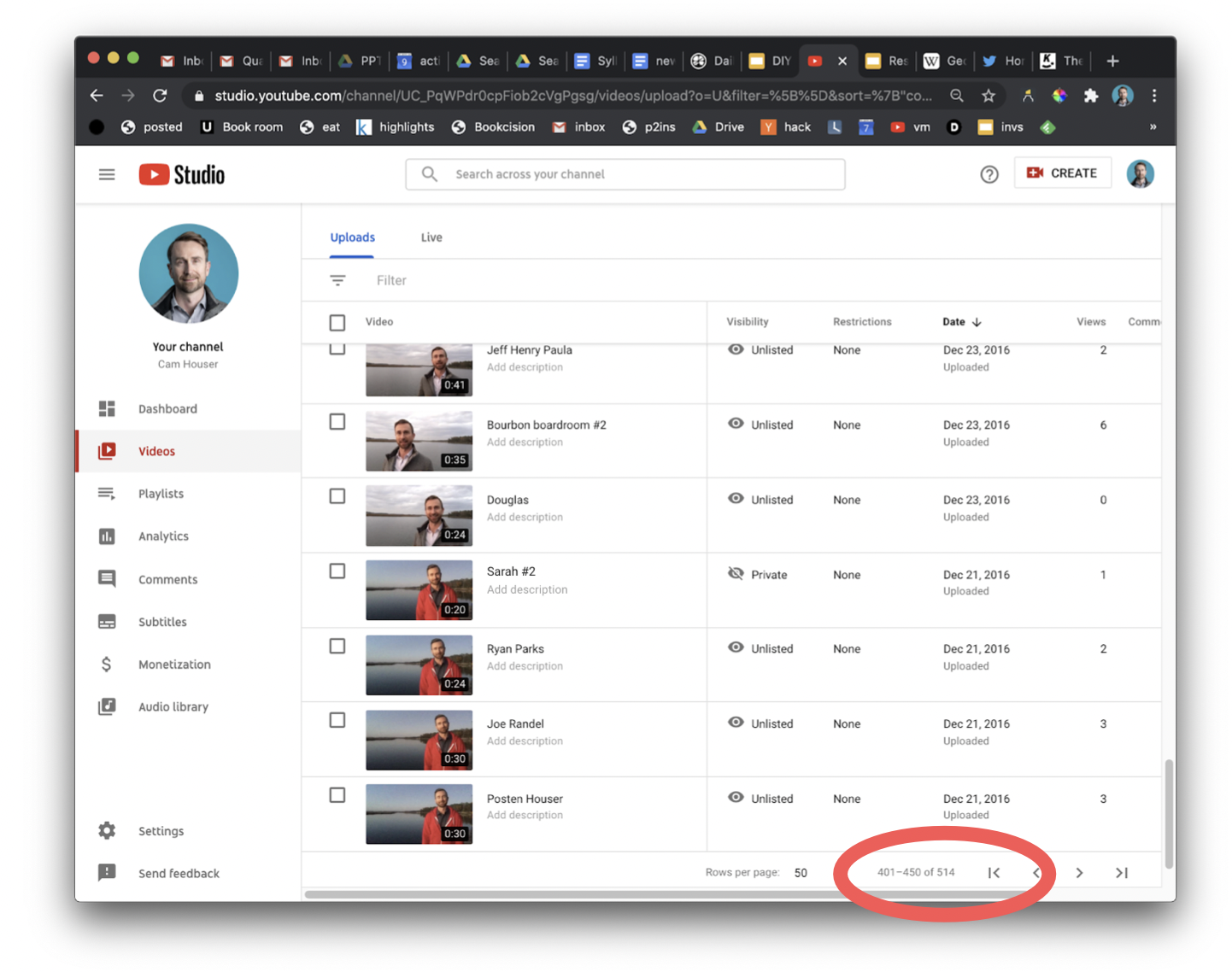Tick the checkbox for Sarah #2
Screen dimensions: 1232x972
pos(337,571)
